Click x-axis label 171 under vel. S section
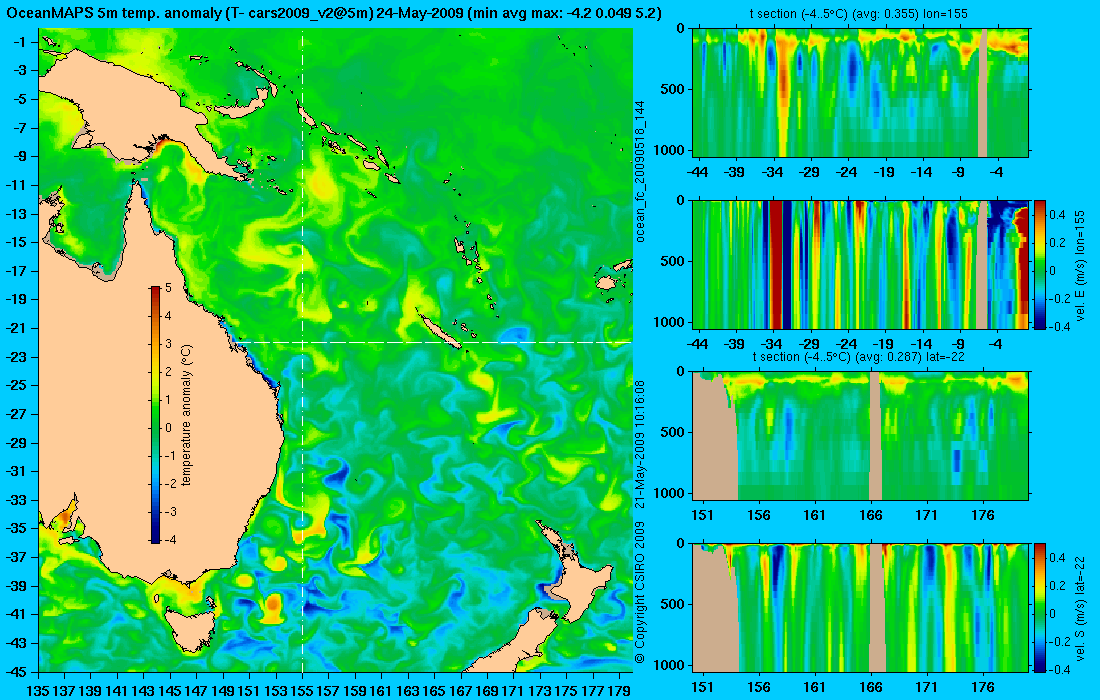This screenshot has width=1100, height=700. tap(927, 687)
